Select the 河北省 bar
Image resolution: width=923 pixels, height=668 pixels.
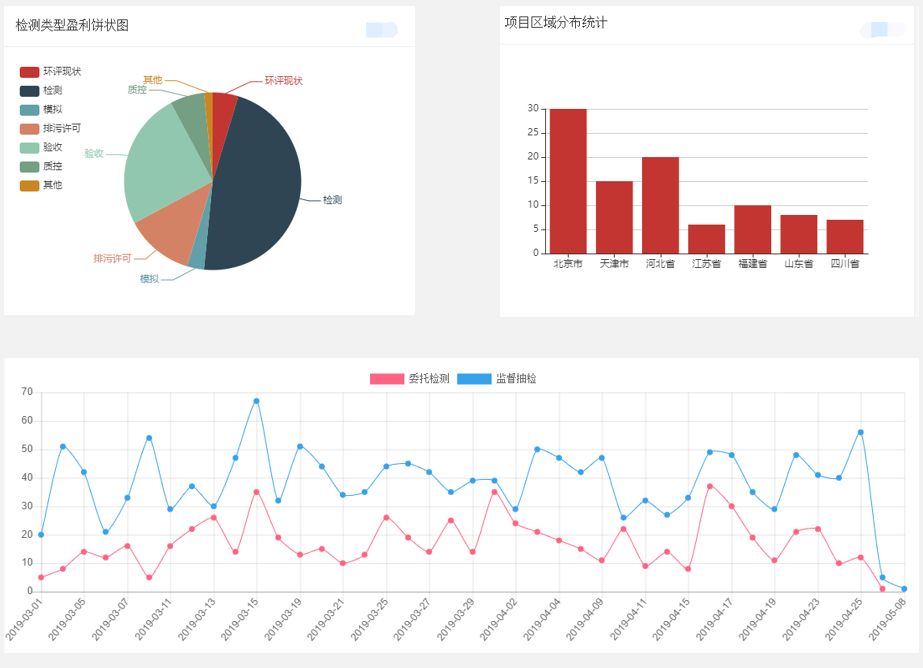[x=660, y=205]
